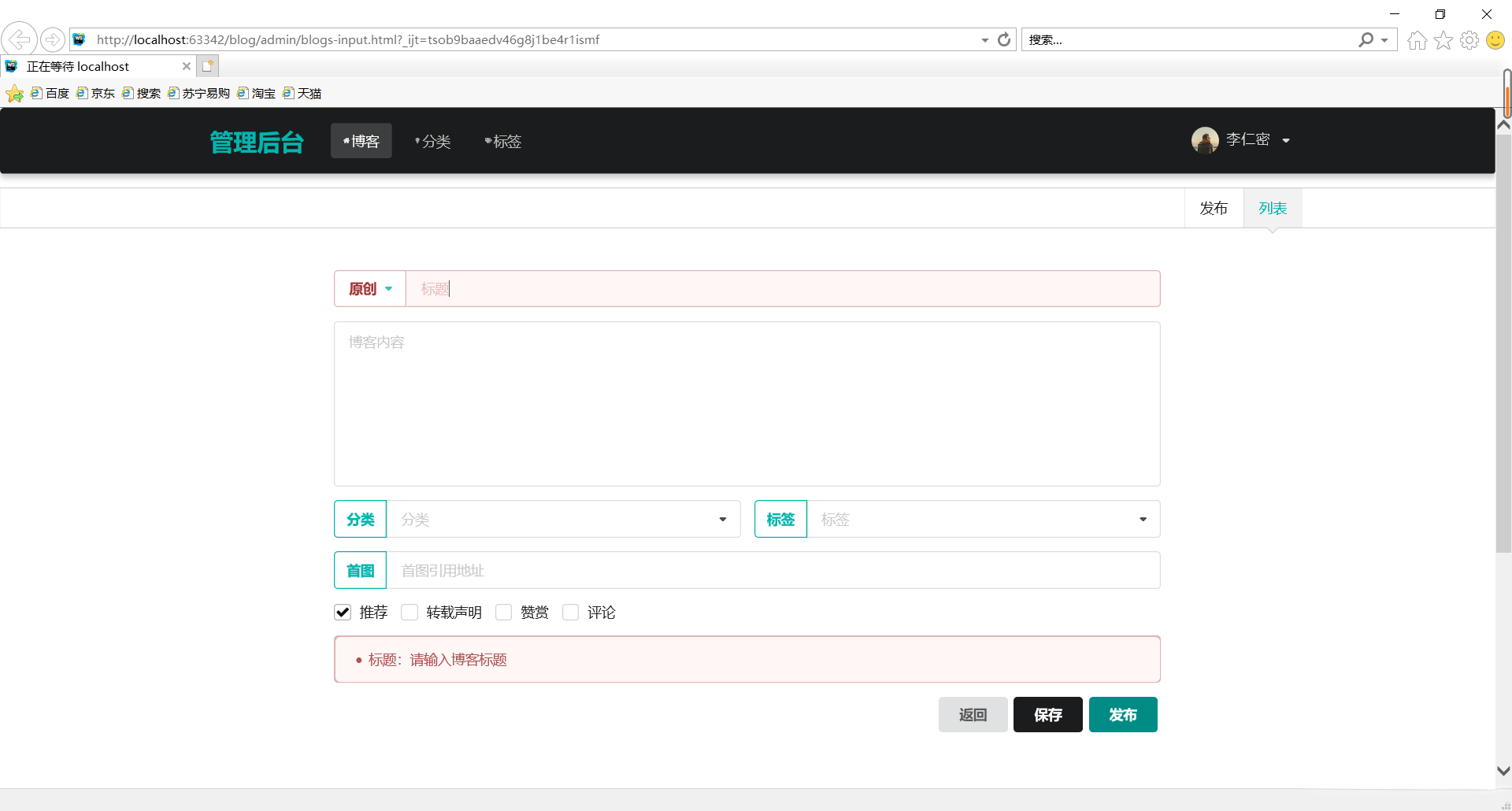The image size is (1512, 811).
Task: Click the 返回 button
Action: [973, 715]
